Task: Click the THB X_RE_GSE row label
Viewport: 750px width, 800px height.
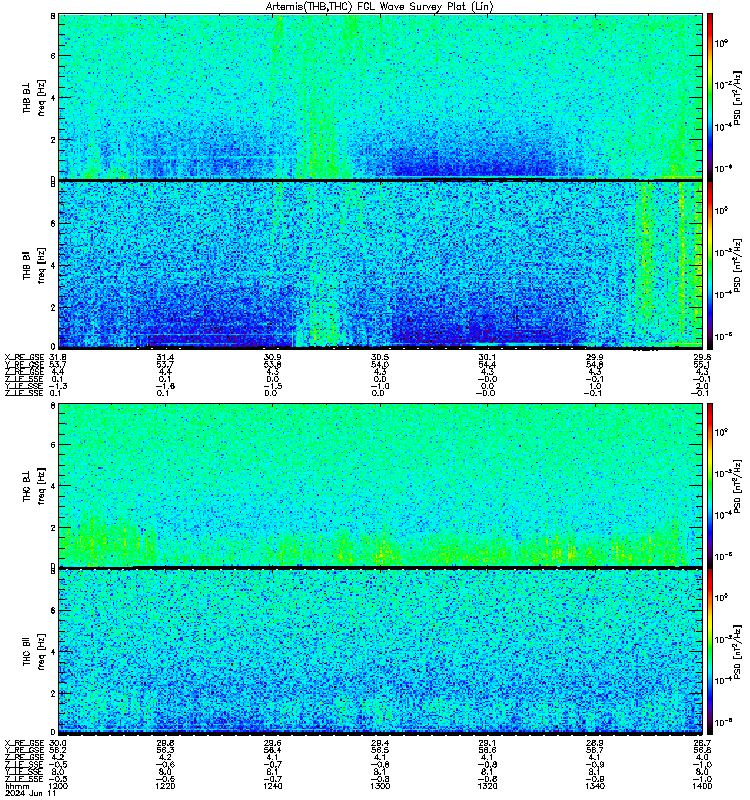Action: (24, 357)
